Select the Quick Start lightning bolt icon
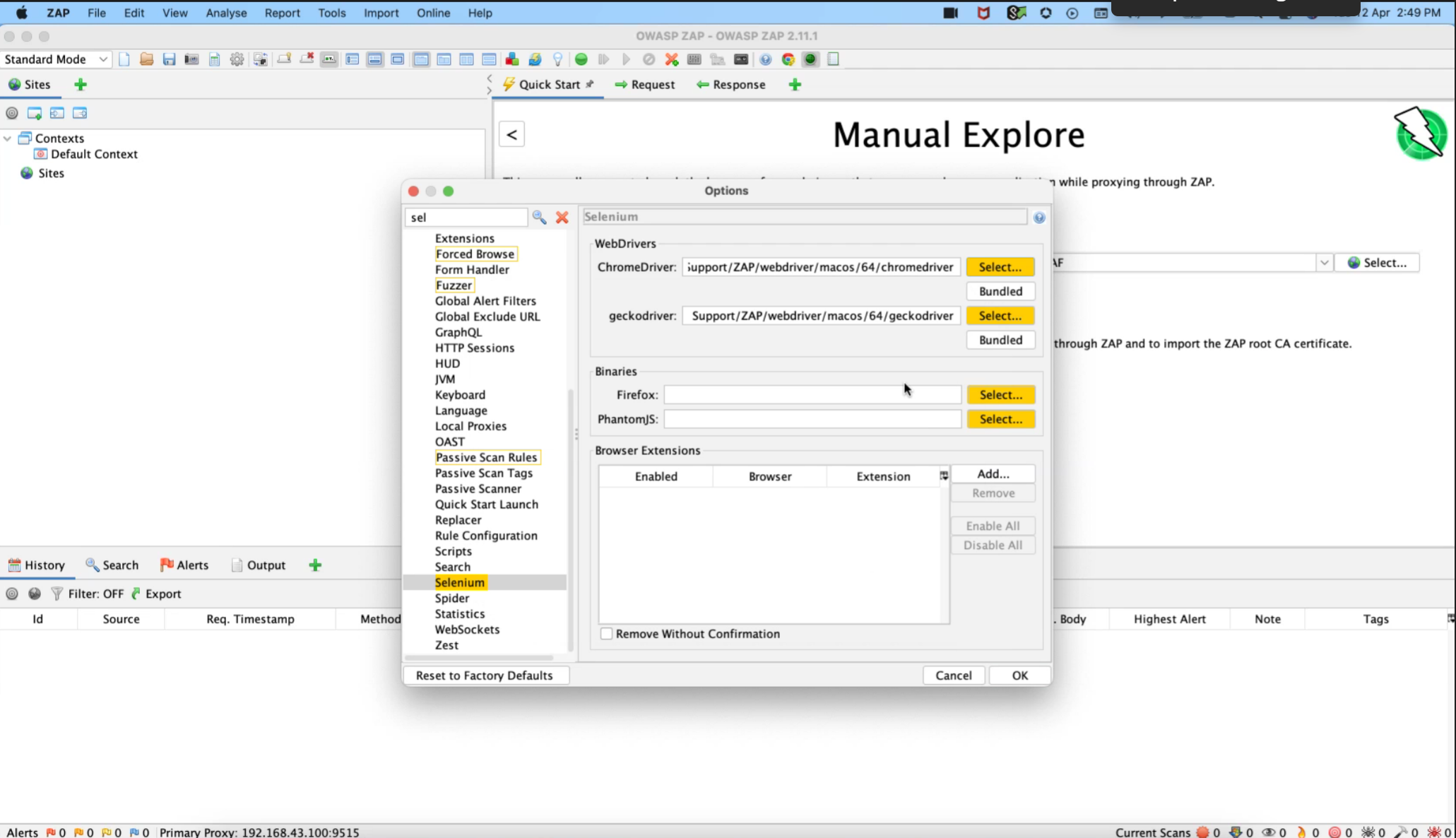This screenshot has height=838, width=1456. (x=509, y=84)
